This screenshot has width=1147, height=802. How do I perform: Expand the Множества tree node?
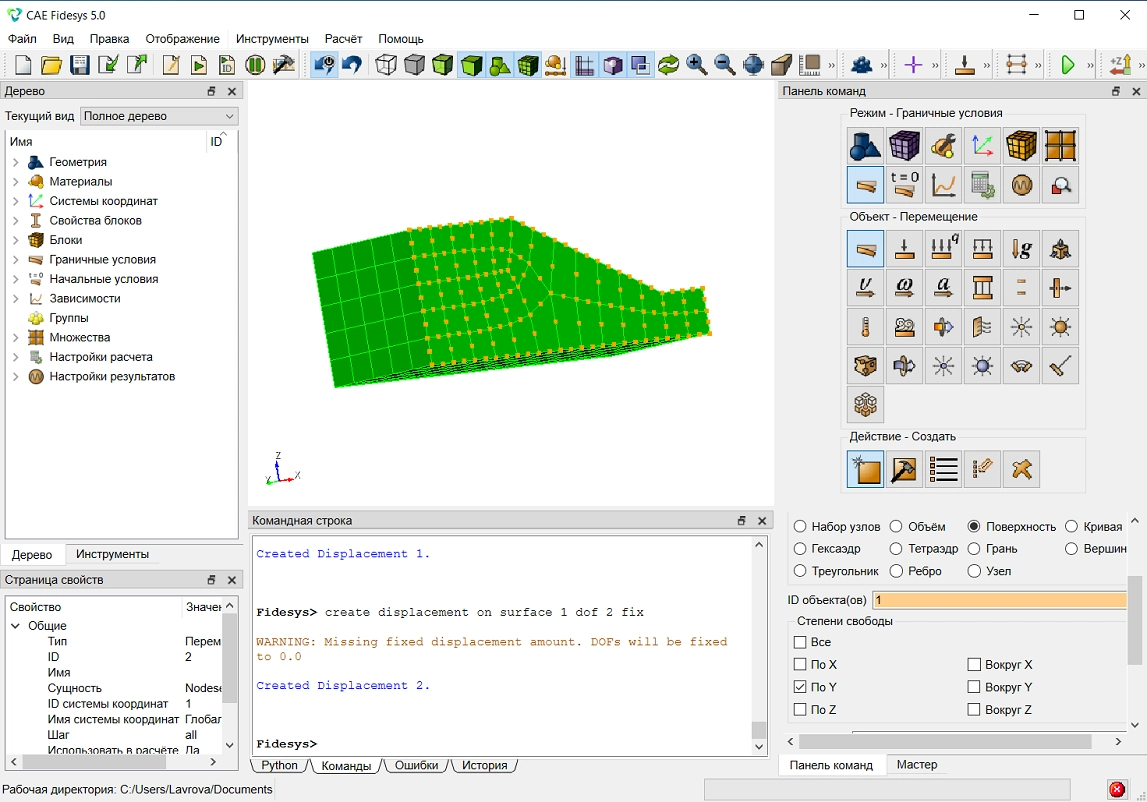pos(15,337)
